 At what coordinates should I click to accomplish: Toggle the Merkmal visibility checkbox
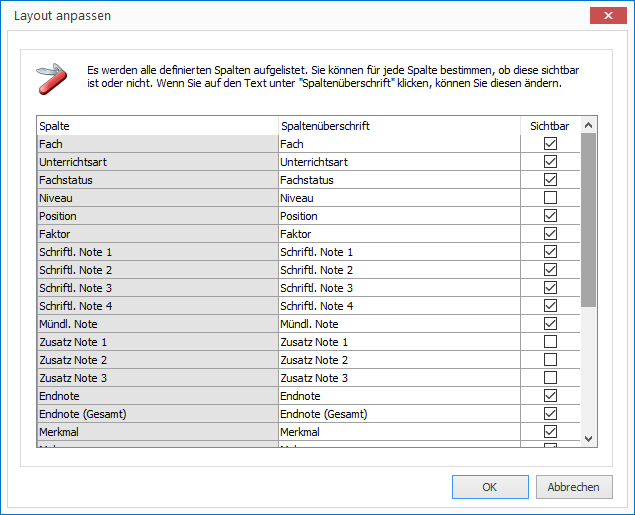pos(550,432)
